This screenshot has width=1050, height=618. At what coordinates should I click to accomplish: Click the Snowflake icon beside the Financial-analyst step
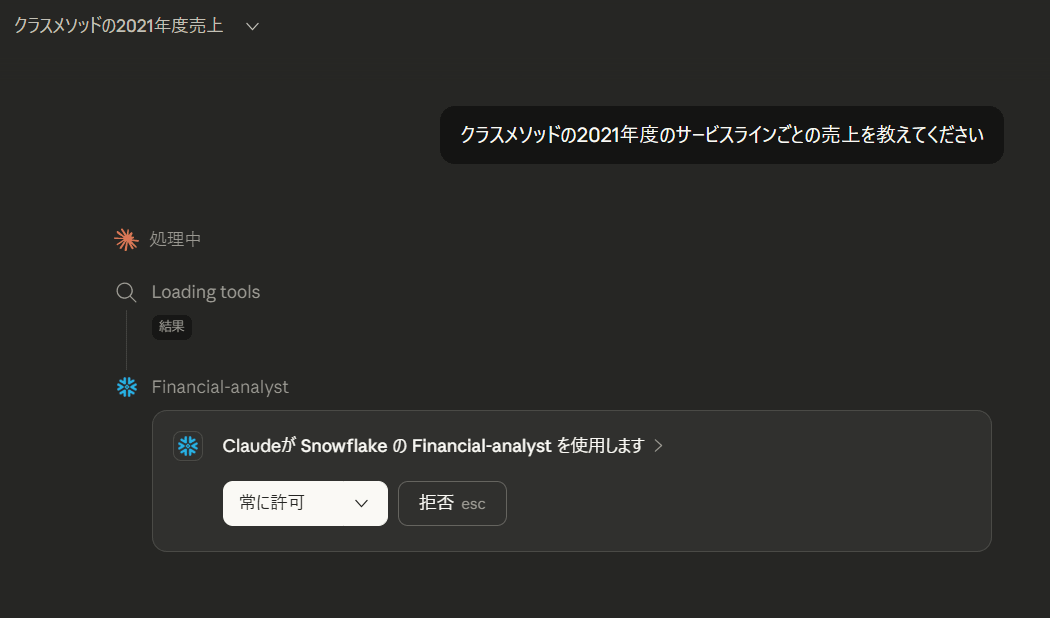pyautogui.click(x=126, y=387)
